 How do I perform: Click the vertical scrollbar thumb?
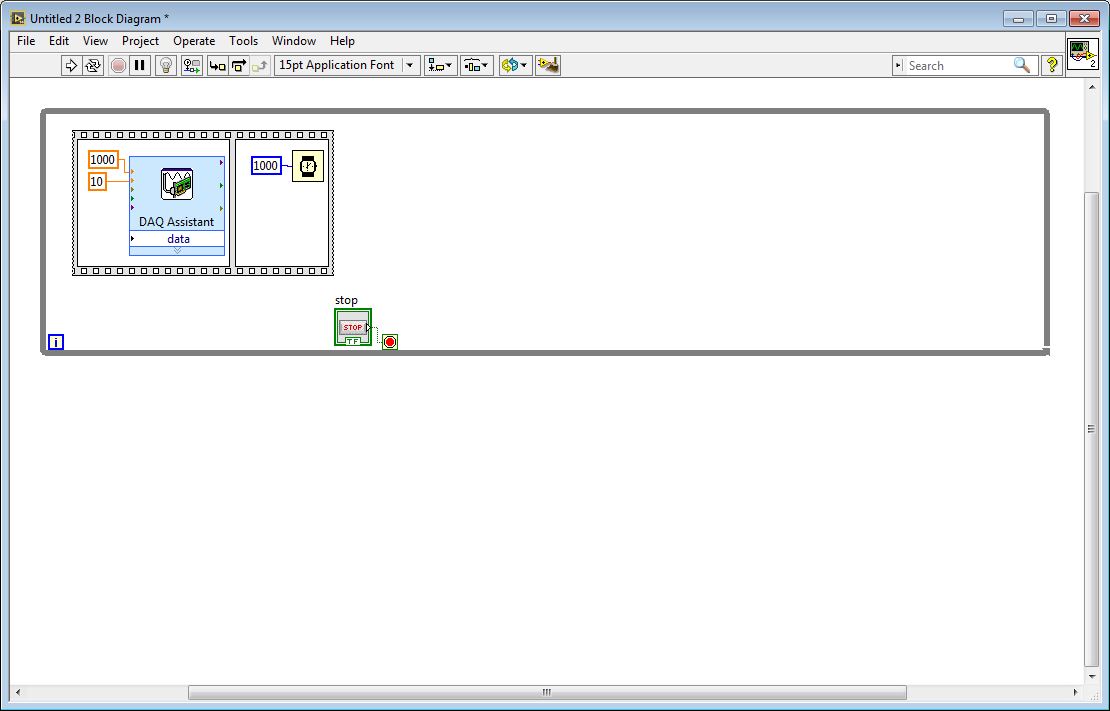[x=1091, y=428]
